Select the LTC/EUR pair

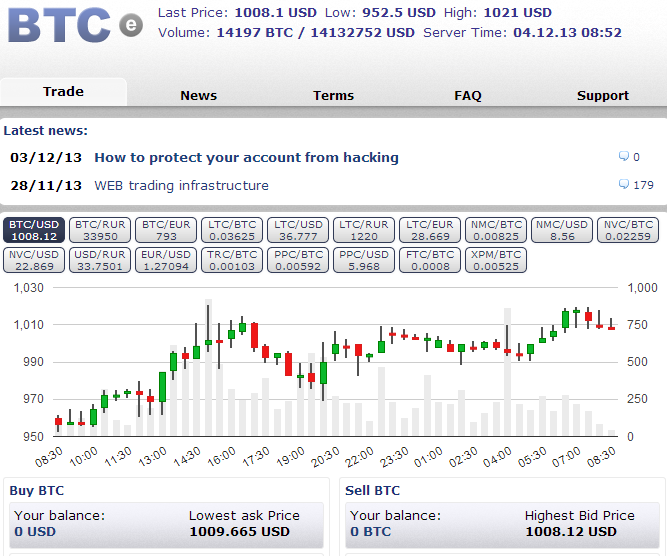point(430,230)
